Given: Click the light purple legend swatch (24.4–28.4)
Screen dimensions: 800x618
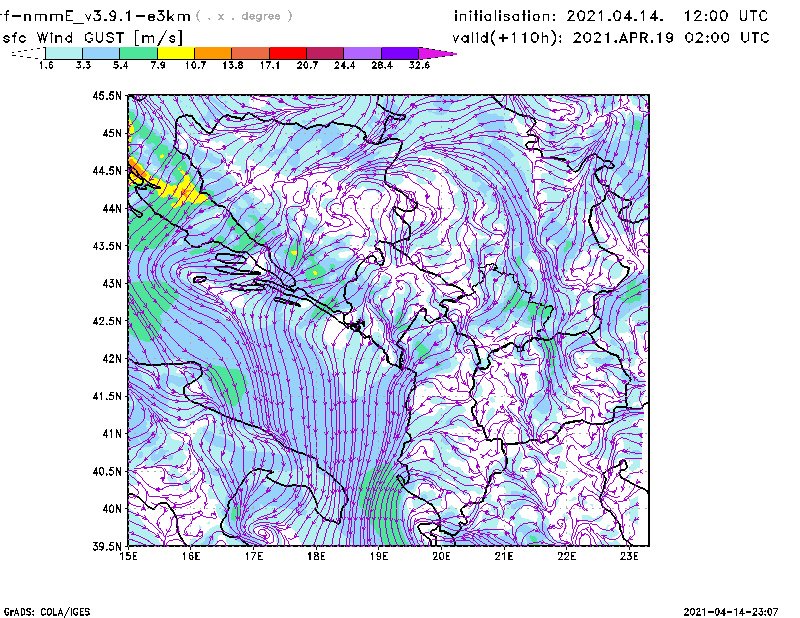Looking at the screenshot, I should [362, 53].
